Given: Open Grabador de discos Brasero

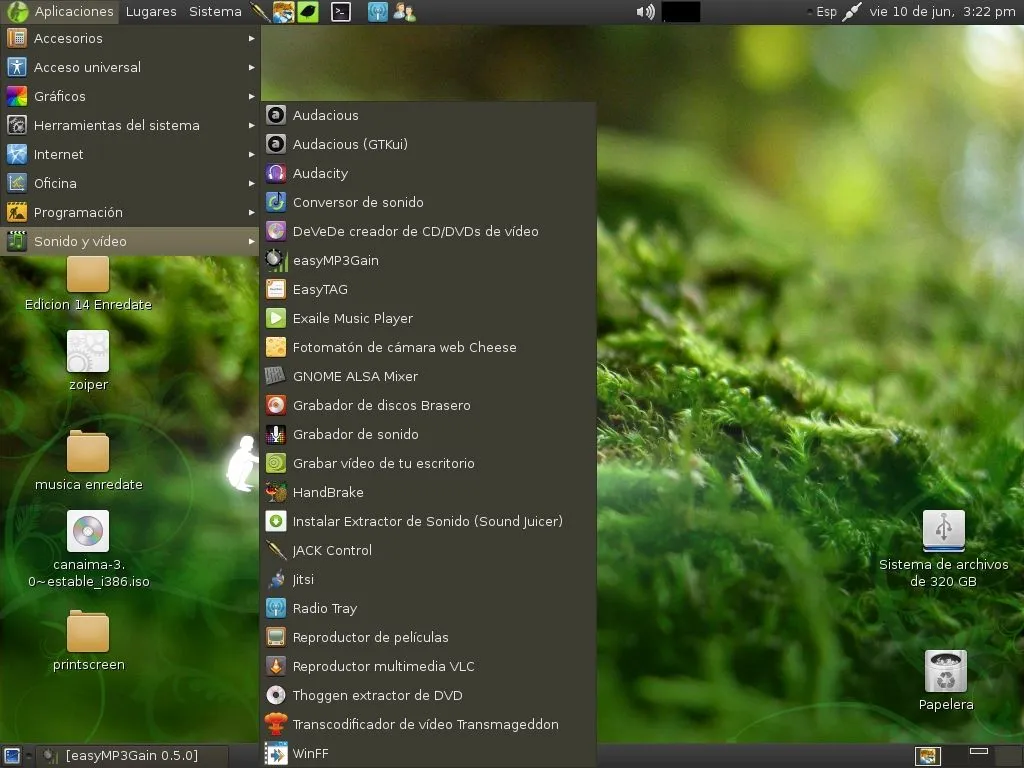Looking at the screenshot, I should click(x=381, y=405).
